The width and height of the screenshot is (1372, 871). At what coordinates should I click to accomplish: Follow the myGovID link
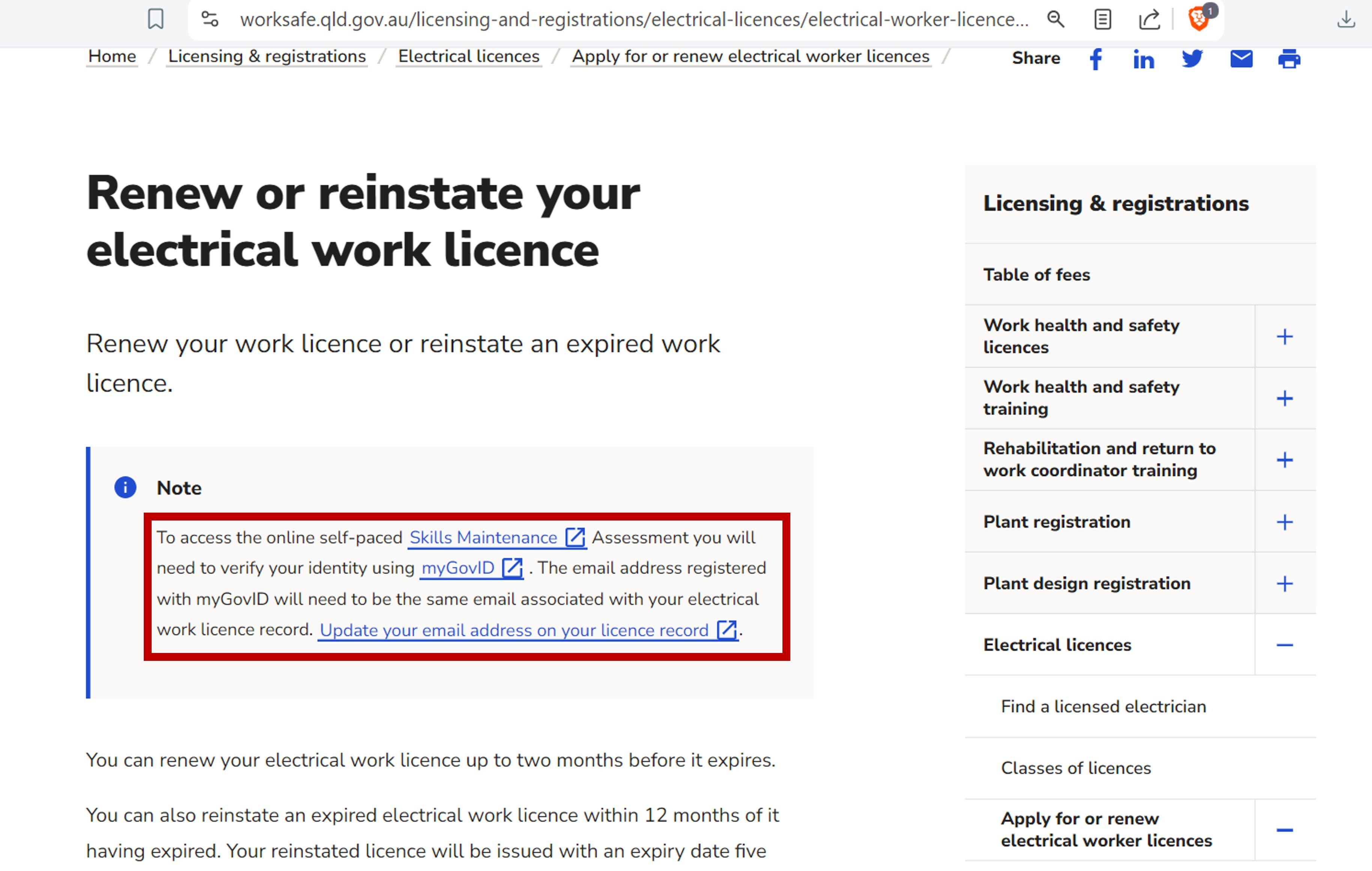(457, 568)
